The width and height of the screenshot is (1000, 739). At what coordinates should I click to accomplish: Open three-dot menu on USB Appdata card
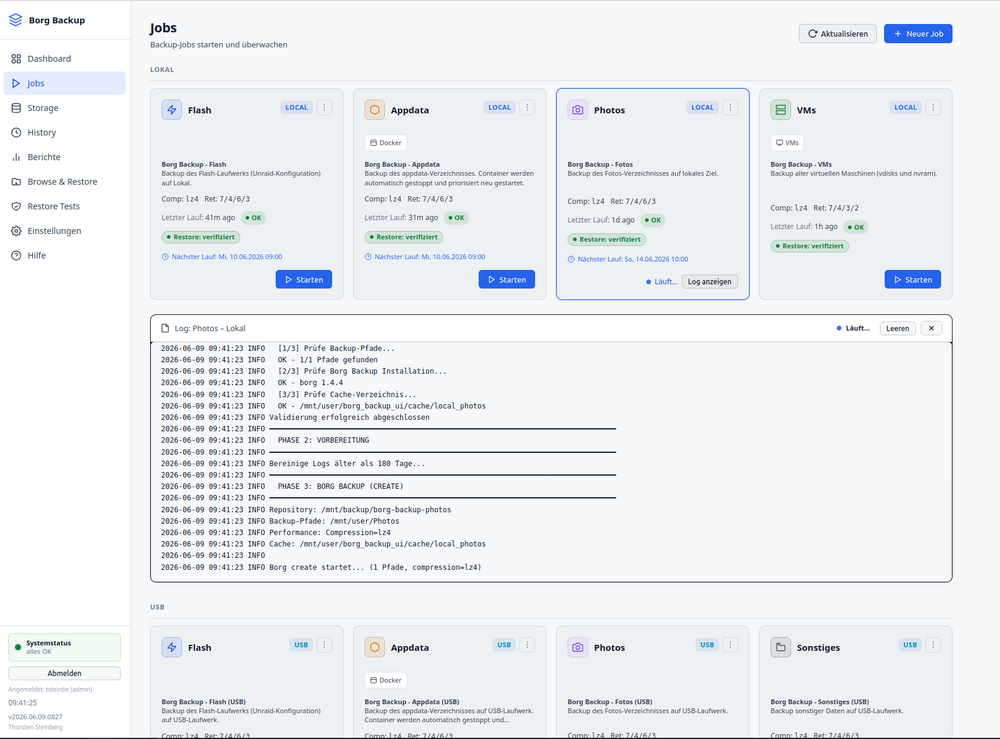tap(527, 645)
